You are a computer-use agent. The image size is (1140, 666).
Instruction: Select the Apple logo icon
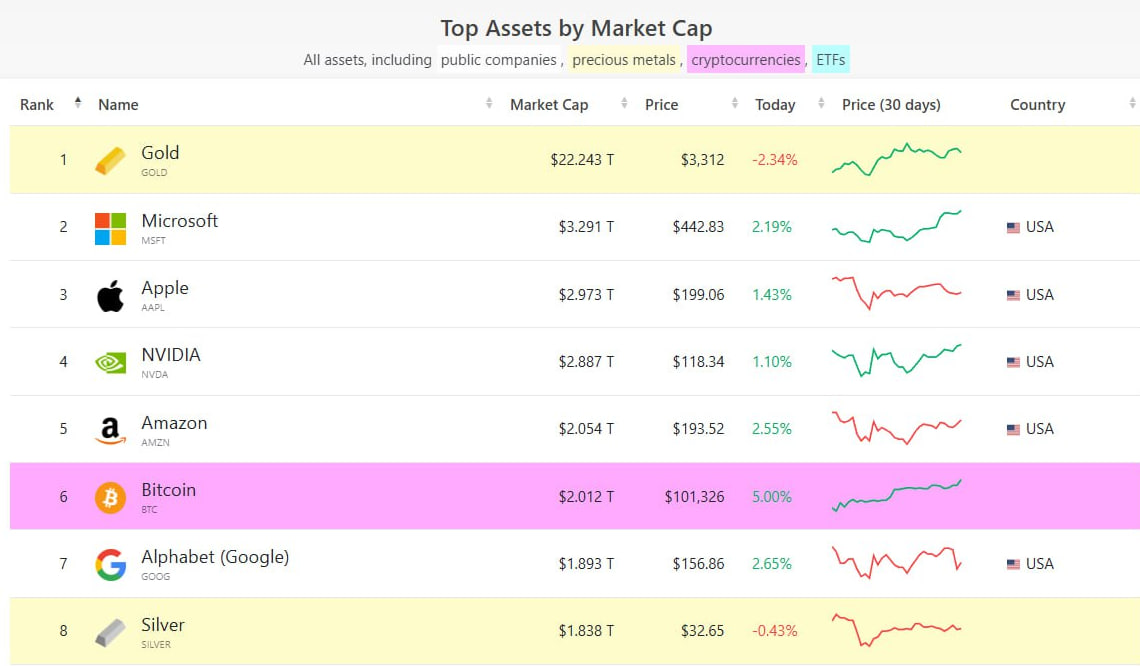point(111,296)
